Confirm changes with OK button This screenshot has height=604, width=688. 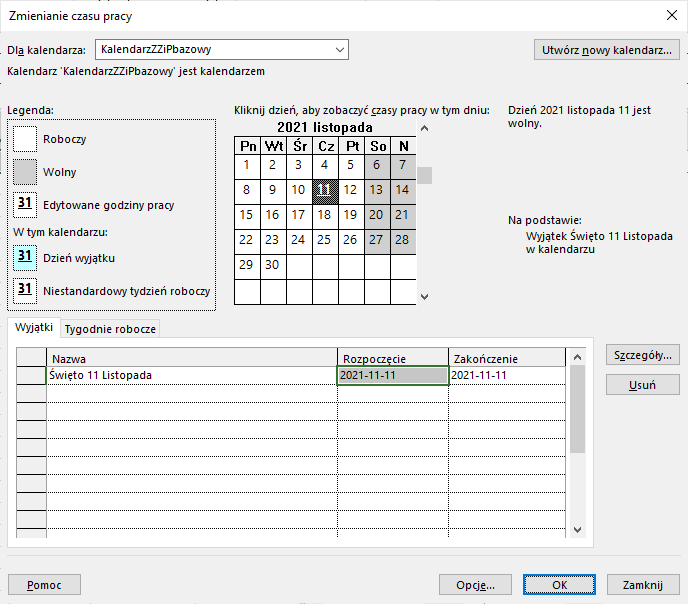point(560,585)
